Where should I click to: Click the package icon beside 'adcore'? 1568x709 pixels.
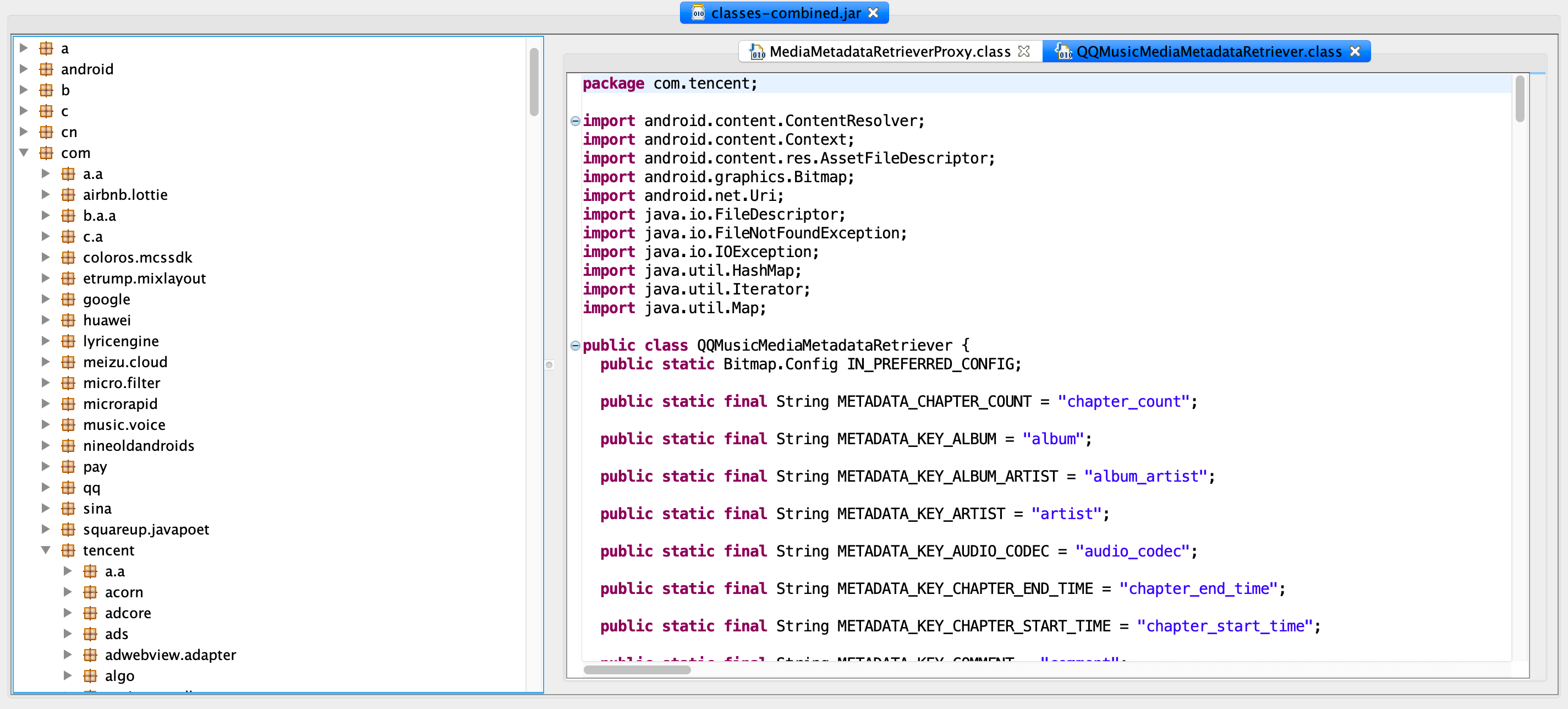pos(90,613)
